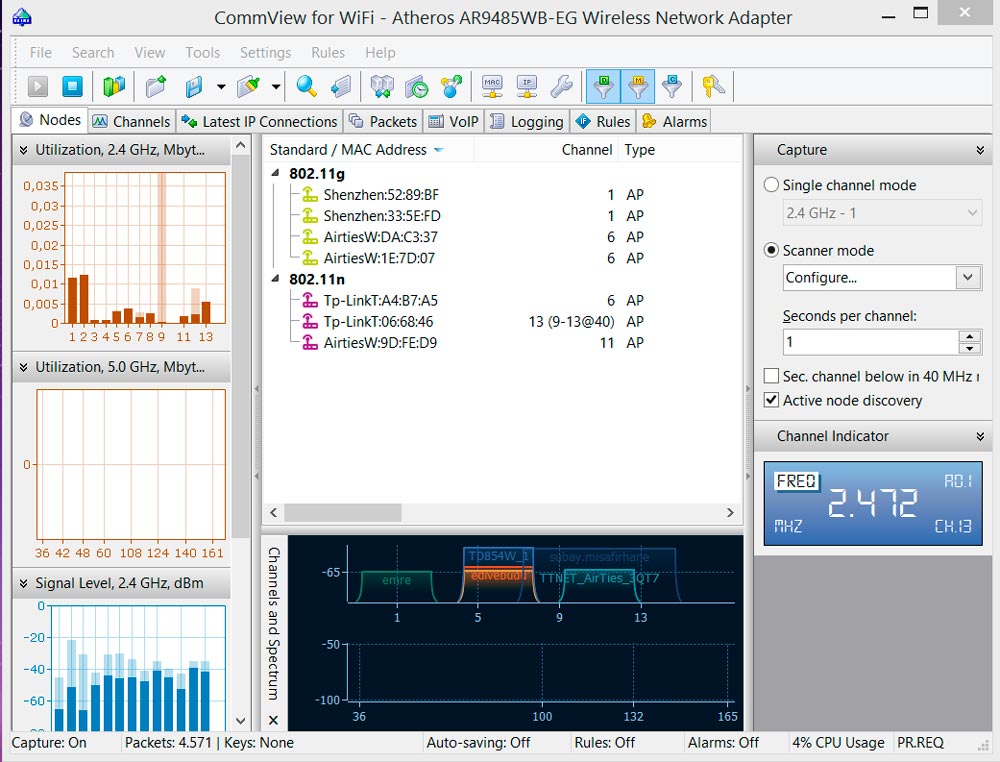The height and width of the screenshot is (762, 1000).
Task: Sort by Channel column header
Action: tap(547, 150)
